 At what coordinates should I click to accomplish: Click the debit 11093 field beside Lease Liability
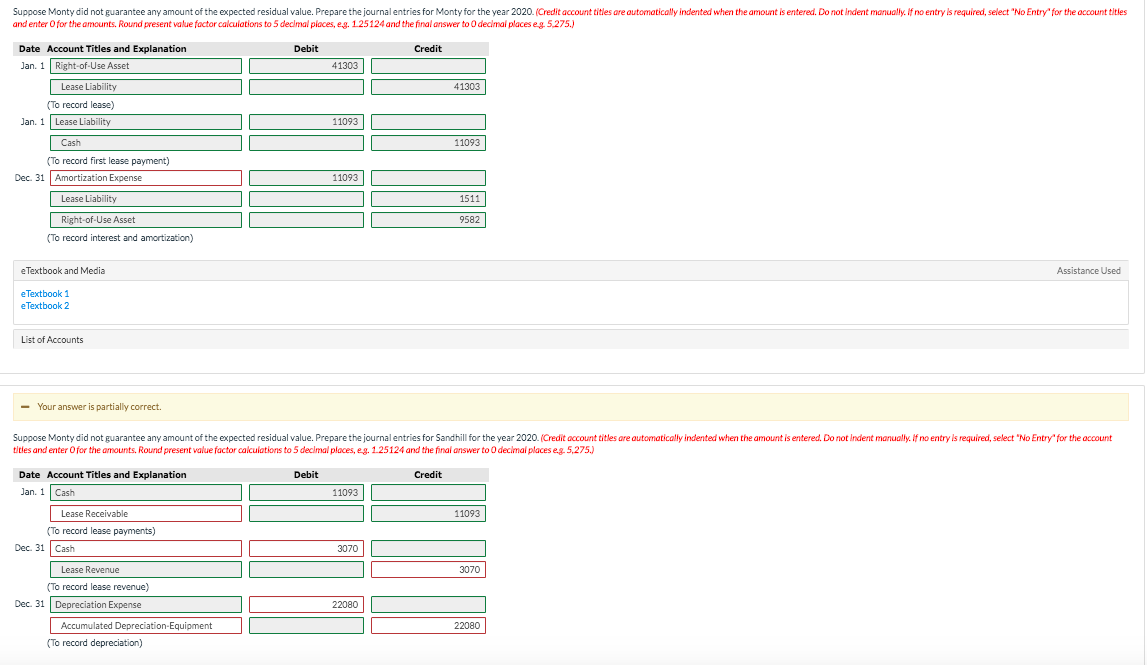click(x=306, y=122)
